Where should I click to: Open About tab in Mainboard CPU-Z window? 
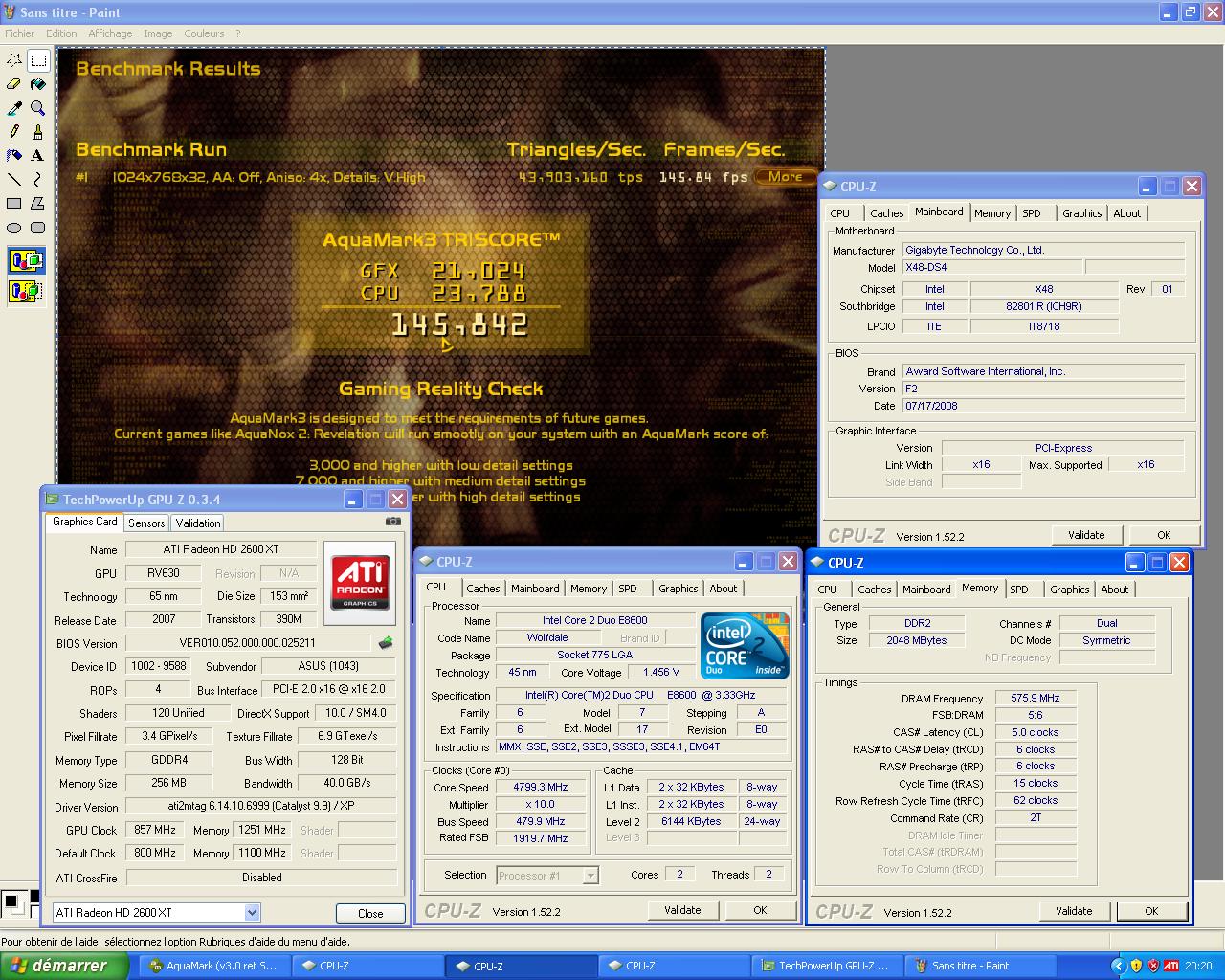(x=1127, y=213)
